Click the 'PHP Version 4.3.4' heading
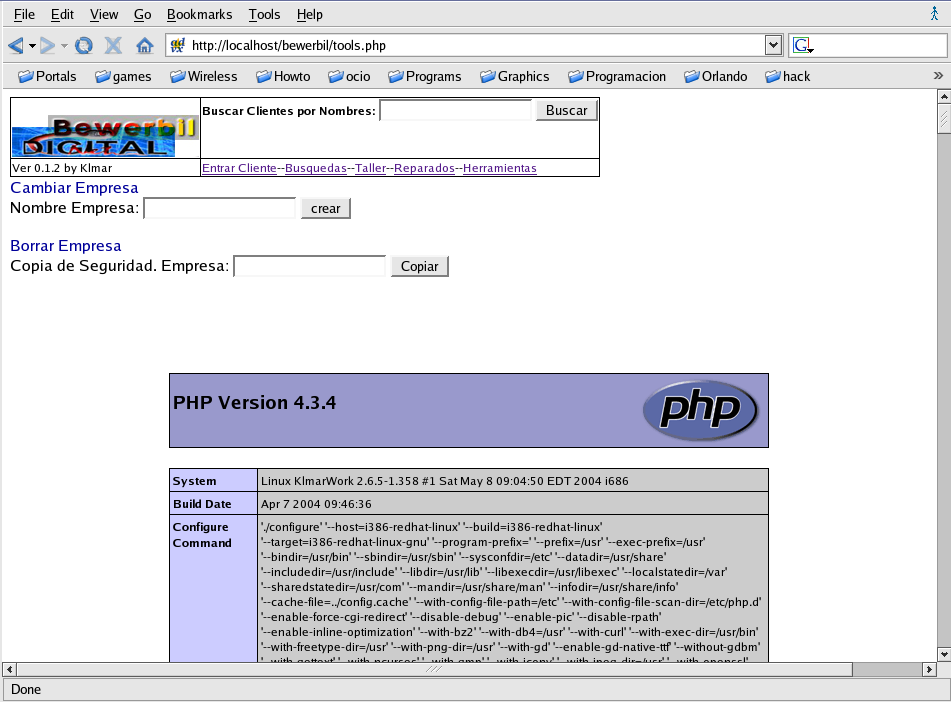Screen dimensions: 951x702 tap(254, 402)
